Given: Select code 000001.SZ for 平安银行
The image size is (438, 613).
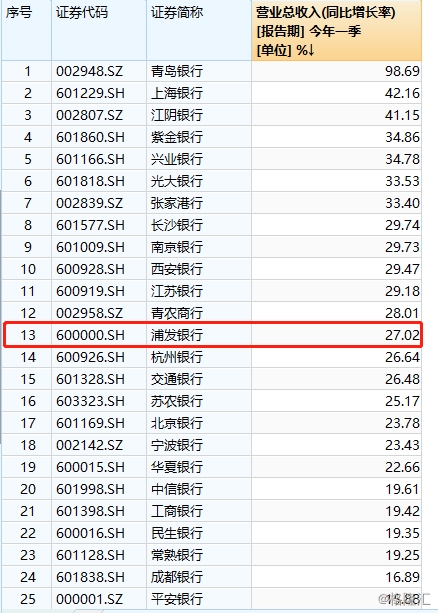Looking at the screenshot, I should (89, 599).
